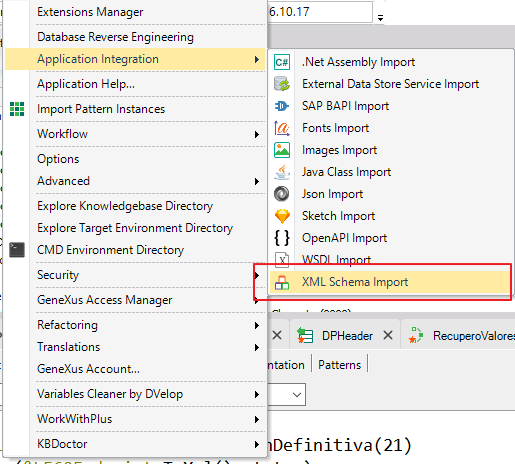This screenshot has width=515, height=464.
Task: Click the .Net Assembly Import C# icon
Action: [282, 62]
